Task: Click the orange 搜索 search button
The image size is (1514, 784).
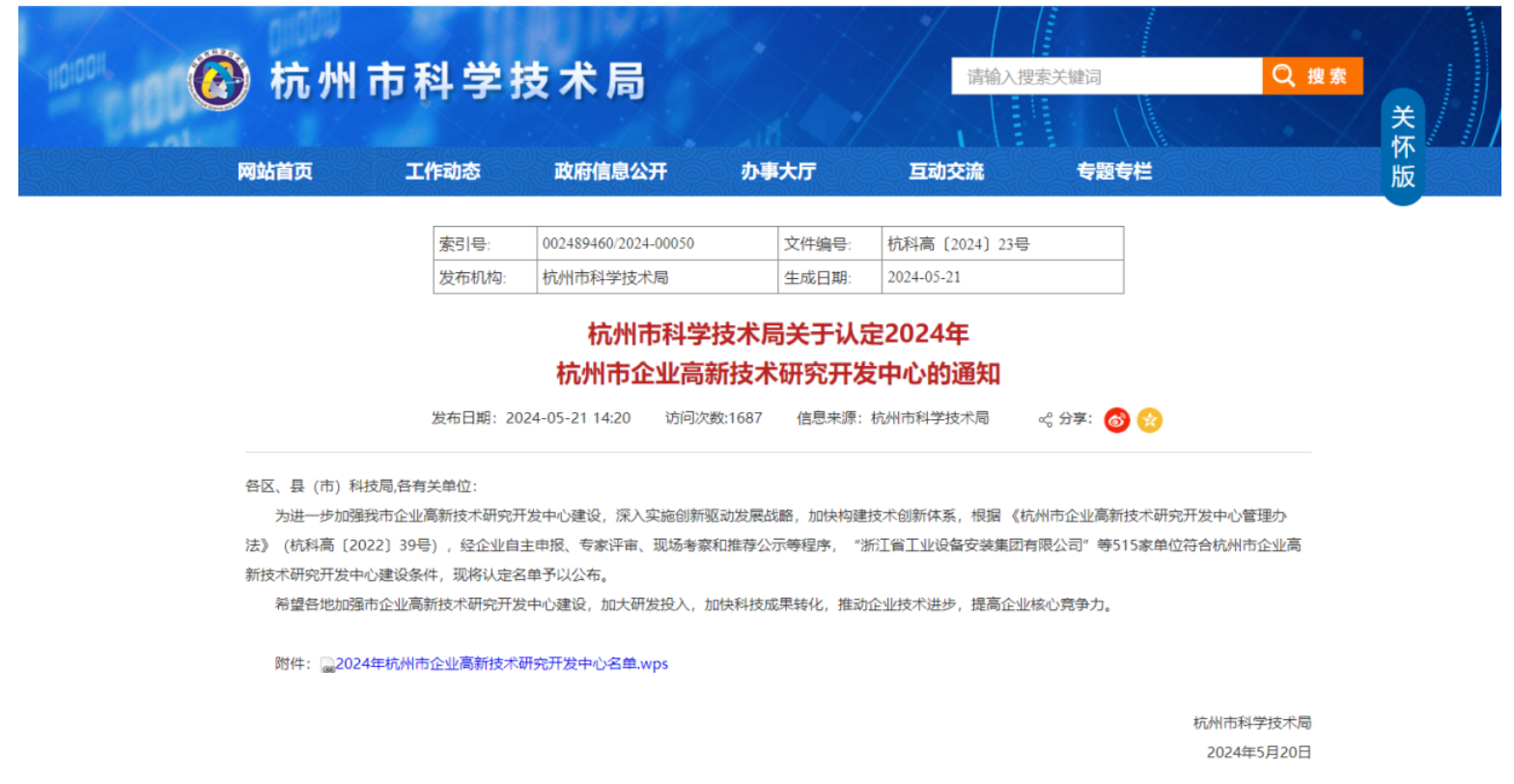Action: point(1311,76)
